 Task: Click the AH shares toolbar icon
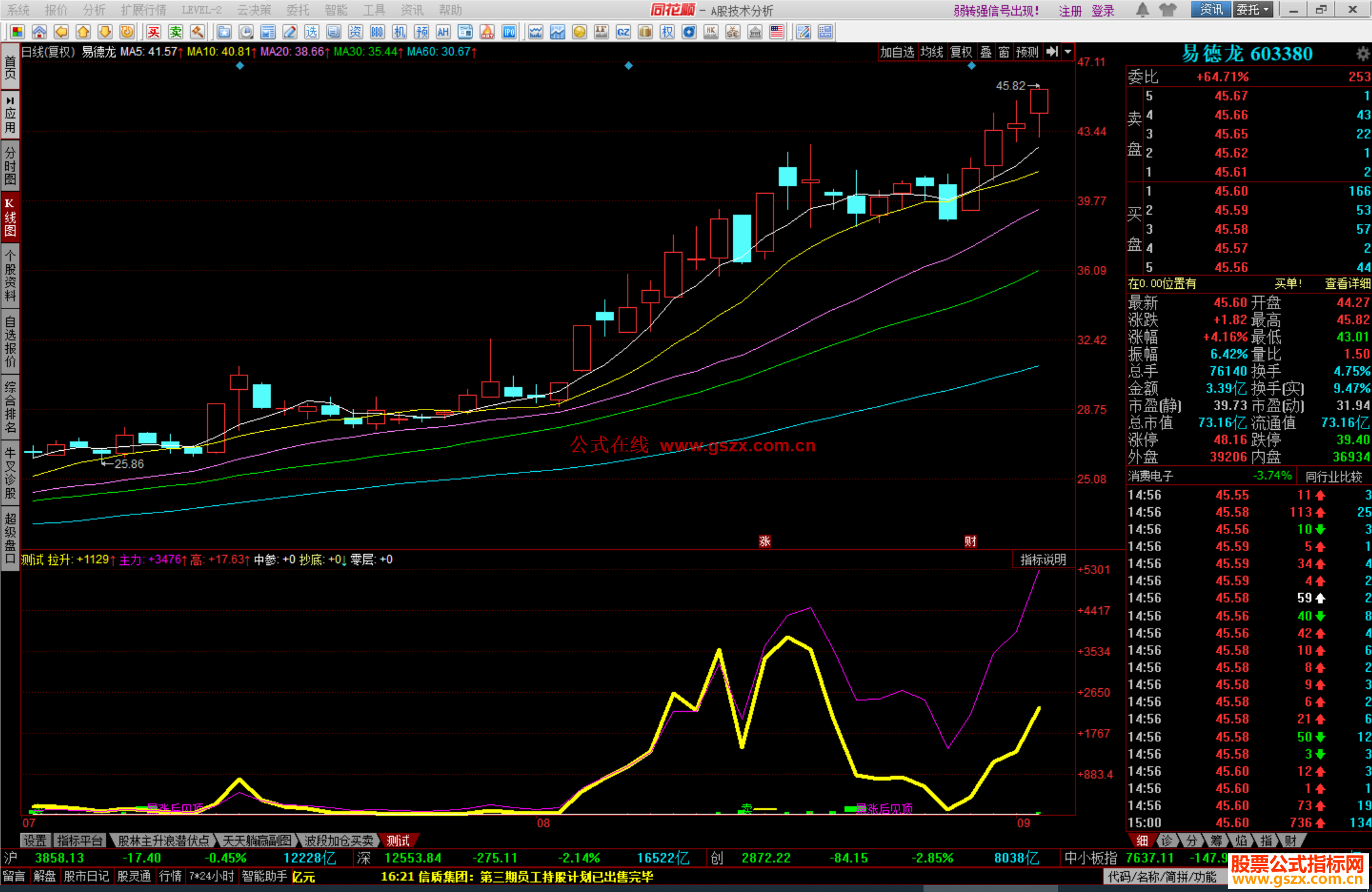point(443,32)
